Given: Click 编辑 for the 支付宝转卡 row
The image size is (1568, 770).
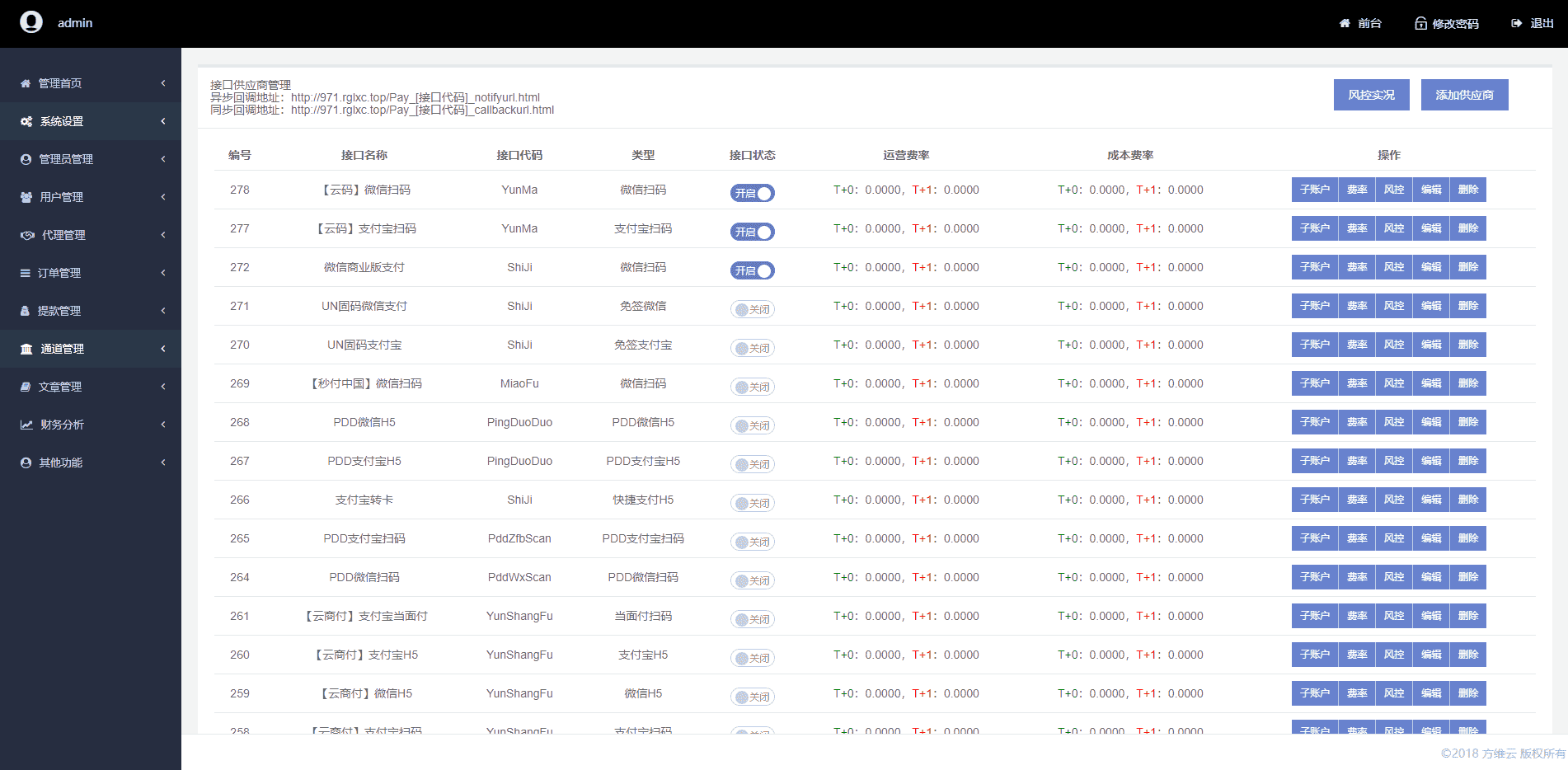Looking at the screenshot, I should [x=1430, y=500].
